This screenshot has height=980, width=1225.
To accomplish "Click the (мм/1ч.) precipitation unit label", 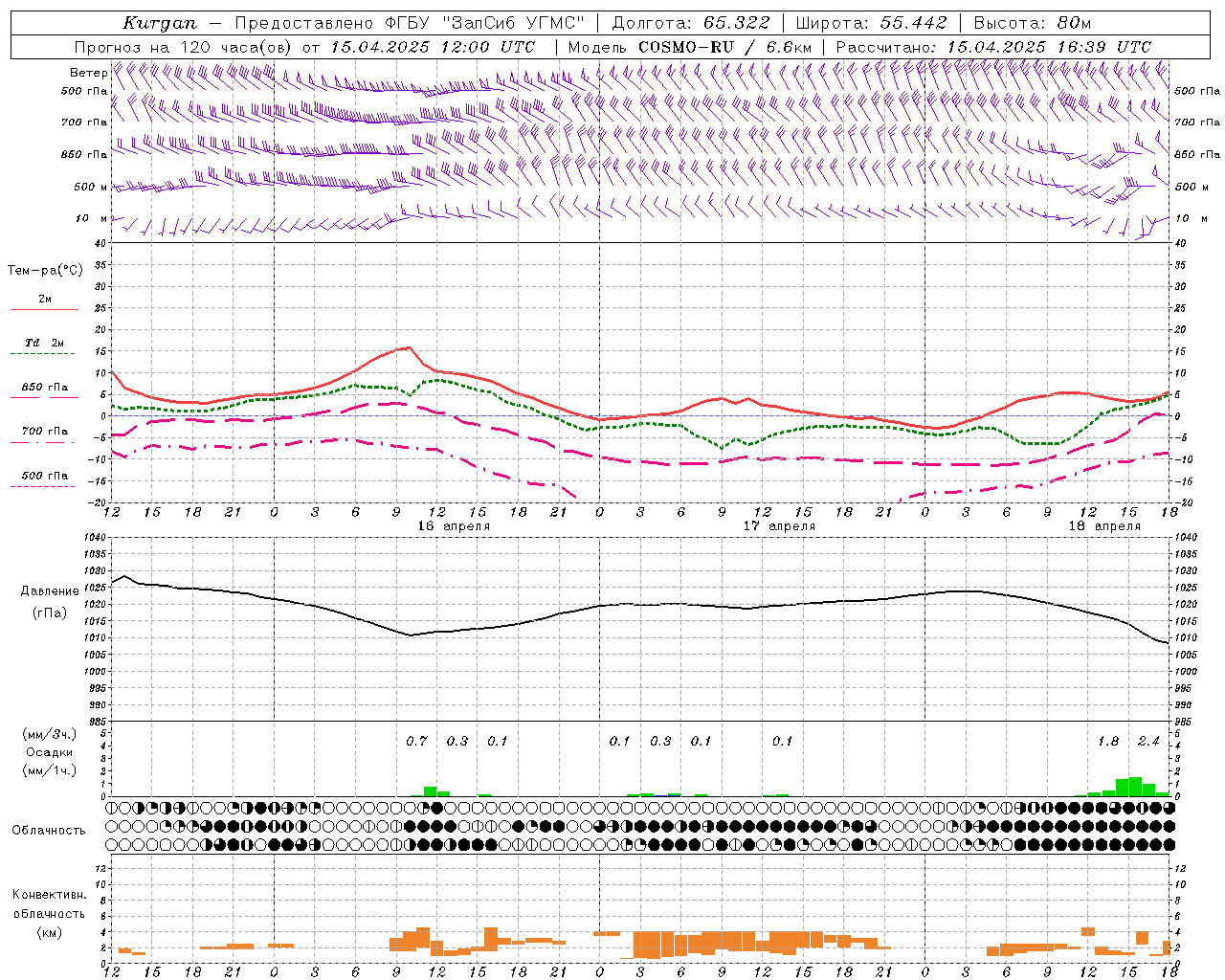I will pyautogui.click(x=50, y=770).
